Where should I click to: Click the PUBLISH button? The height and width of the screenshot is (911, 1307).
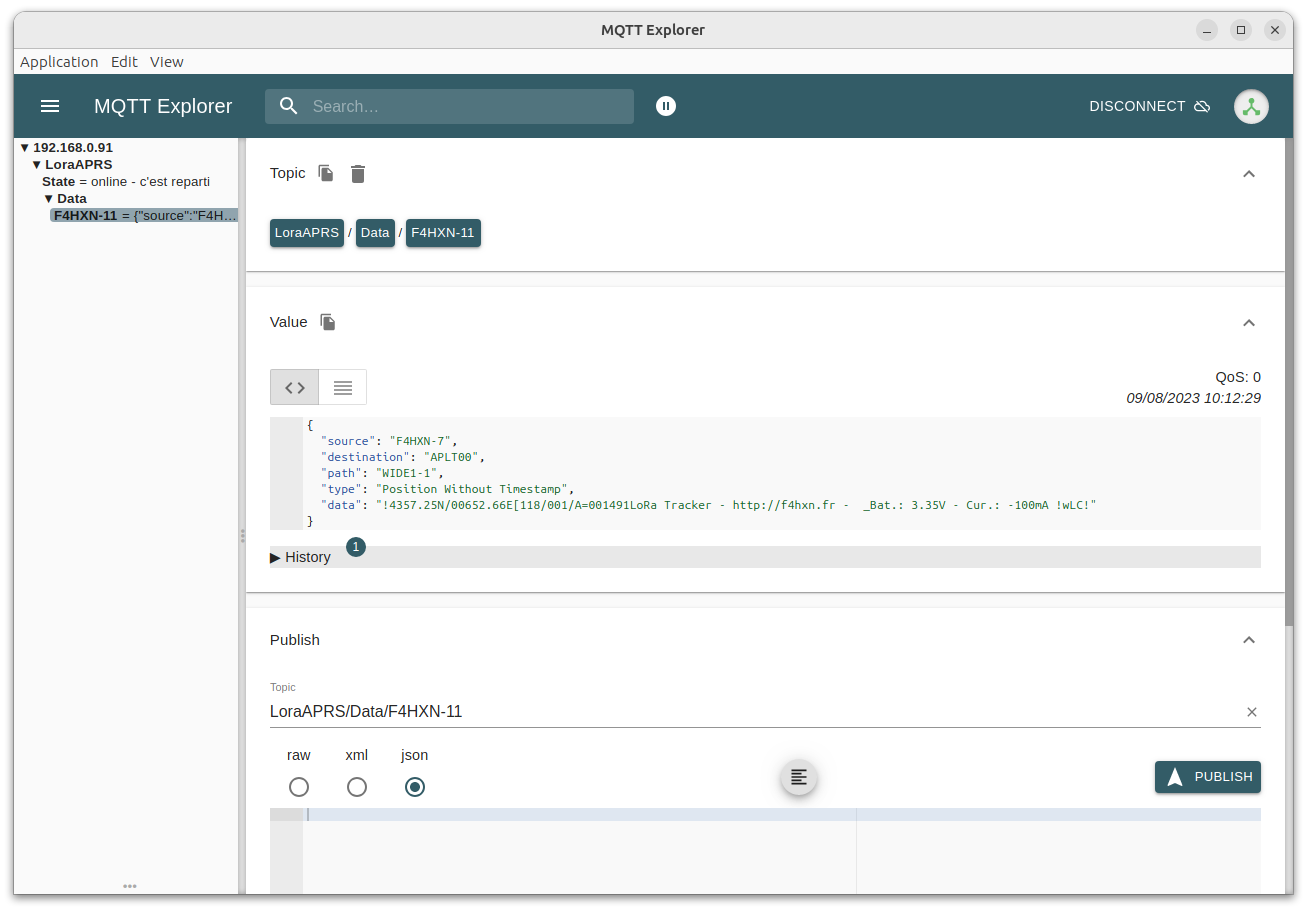1208,777
